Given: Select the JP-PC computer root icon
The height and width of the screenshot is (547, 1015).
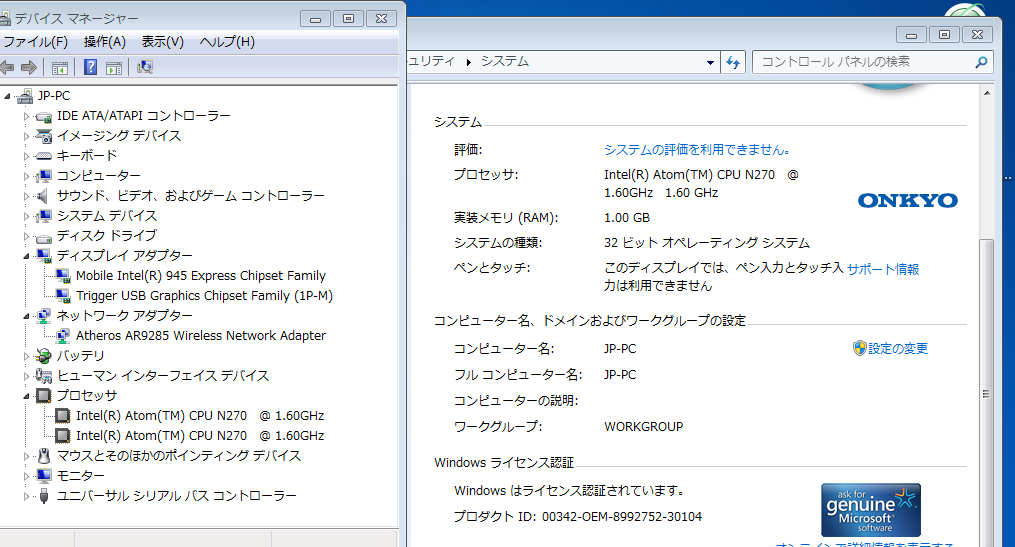Looking at the screenshot, I should click(25, 96).
